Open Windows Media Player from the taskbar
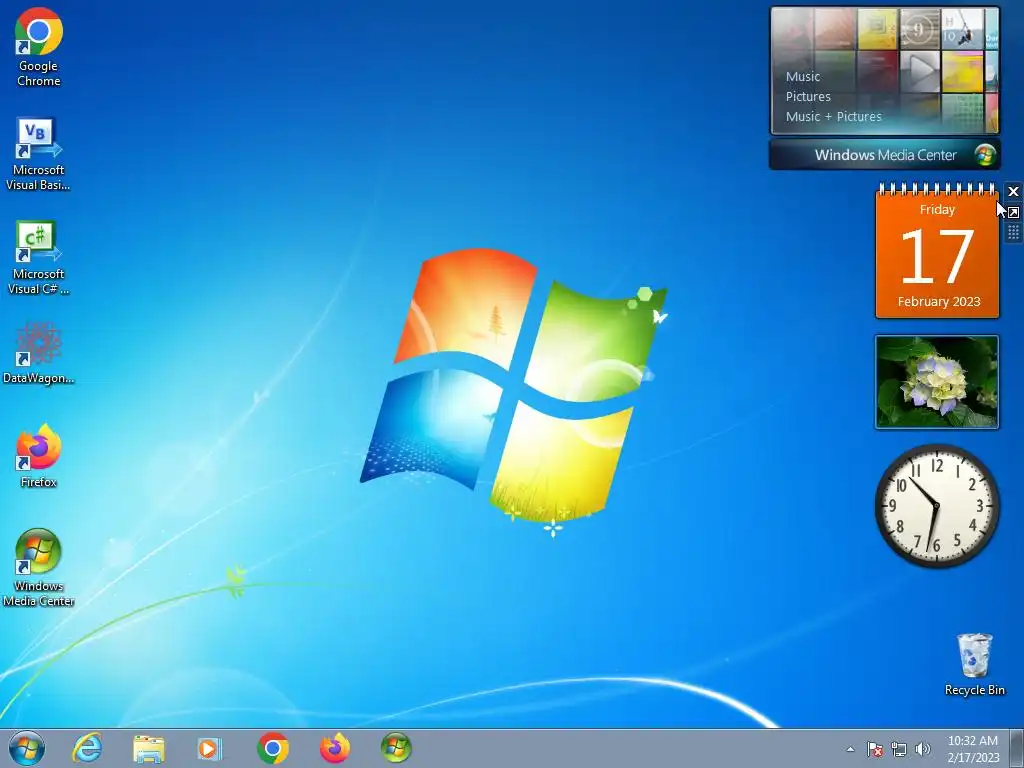This screenshot has width=1024, height=768. [210, 748]
